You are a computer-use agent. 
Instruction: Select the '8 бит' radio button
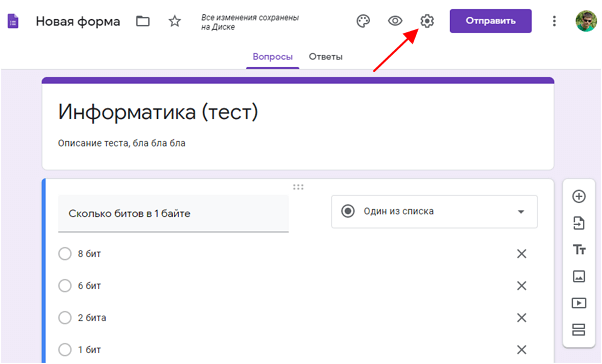[x=65, y=253]
